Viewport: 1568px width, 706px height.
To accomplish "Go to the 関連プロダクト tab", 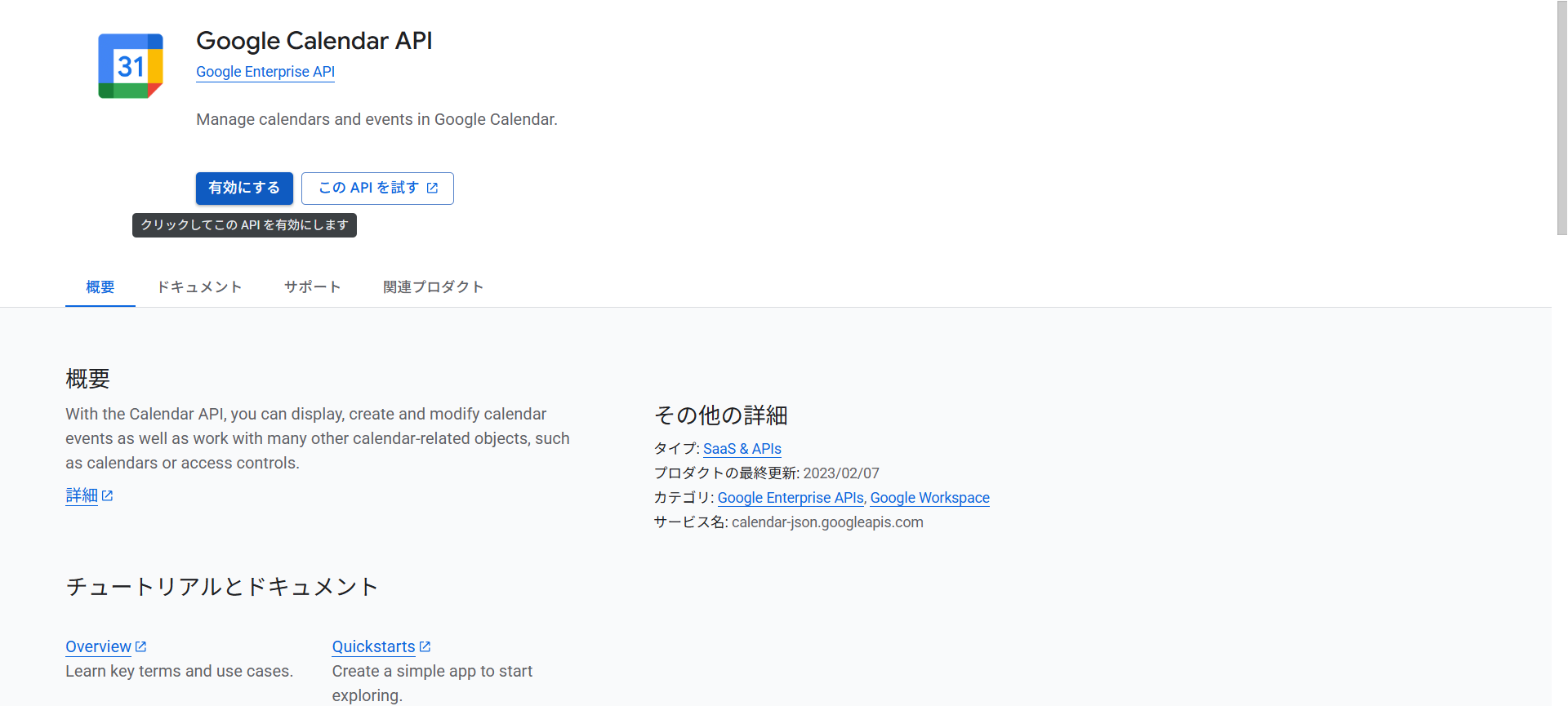I will click(434, 287).
